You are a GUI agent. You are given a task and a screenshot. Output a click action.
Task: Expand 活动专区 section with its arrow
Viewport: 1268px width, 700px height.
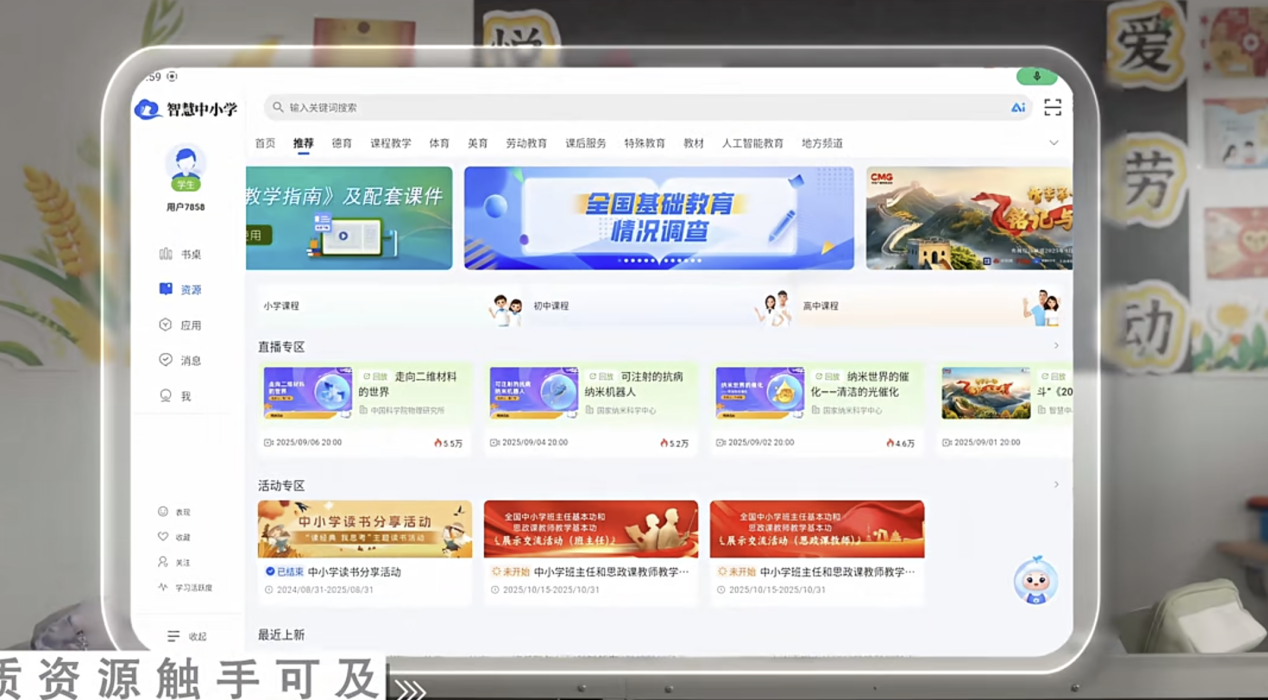point(1056,485)
